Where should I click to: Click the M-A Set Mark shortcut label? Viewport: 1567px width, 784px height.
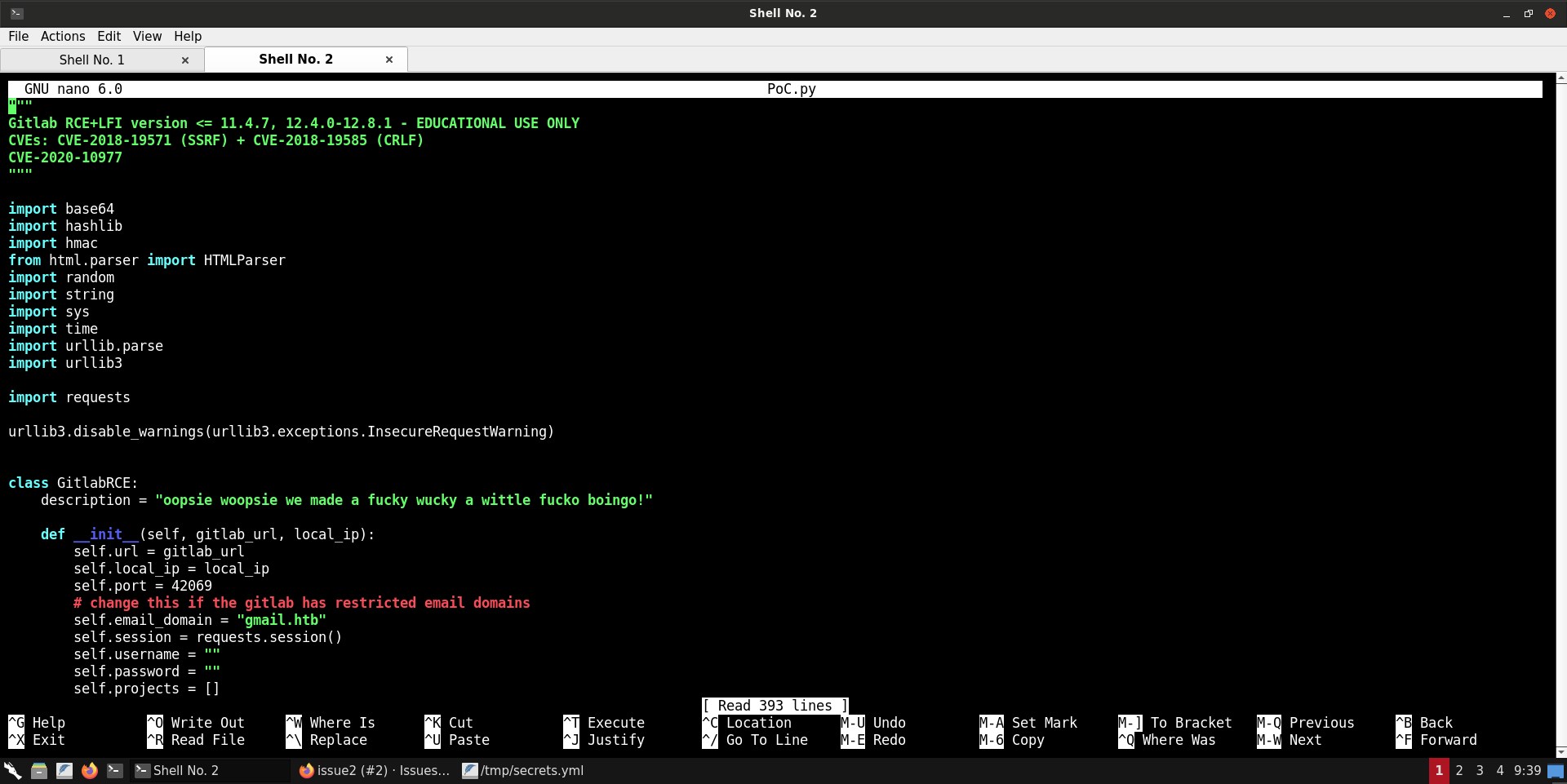click(1028, 723)
